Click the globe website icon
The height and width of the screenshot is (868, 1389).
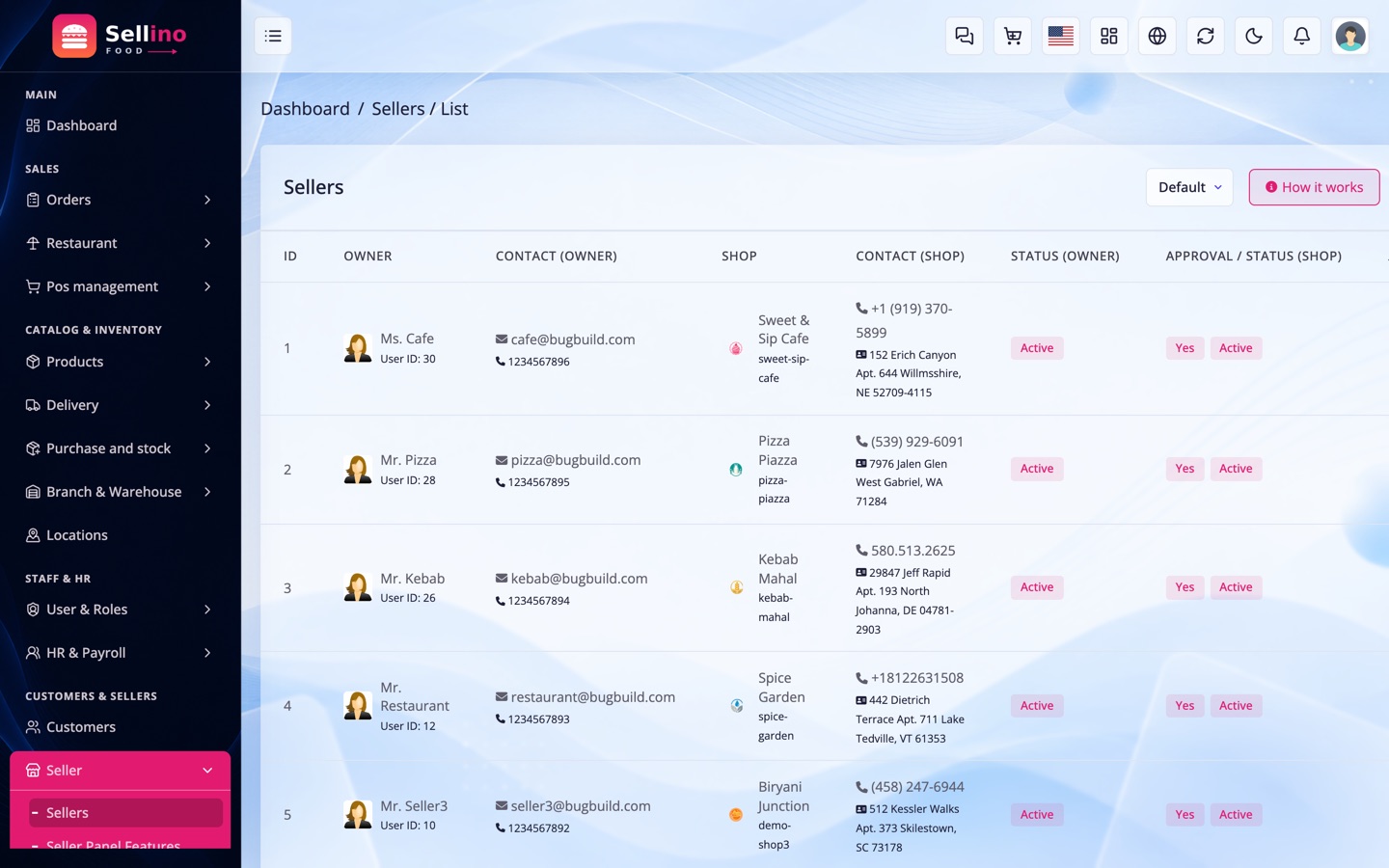[1157, 36]
